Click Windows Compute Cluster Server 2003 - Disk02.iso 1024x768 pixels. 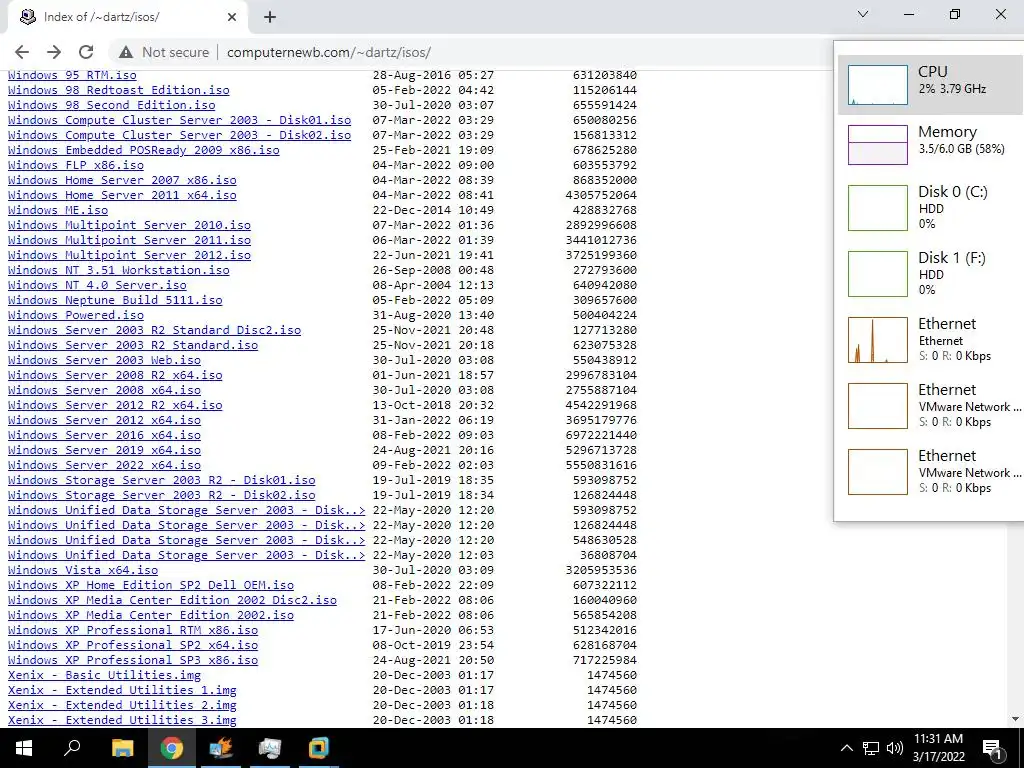click(179, 135)
